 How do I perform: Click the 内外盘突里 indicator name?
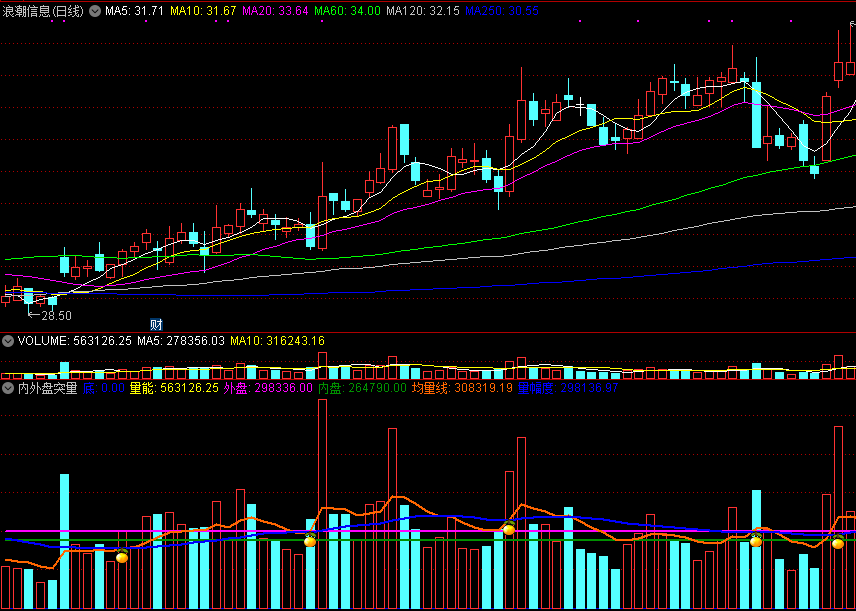click(x=47, y=388)
